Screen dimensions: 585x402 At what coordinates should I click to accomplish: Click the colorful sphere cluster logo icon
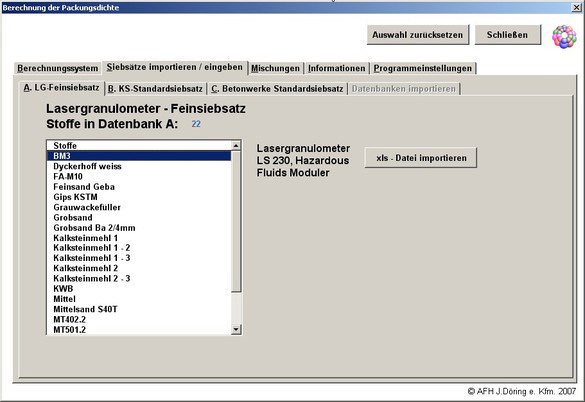[x=564, y=37]
